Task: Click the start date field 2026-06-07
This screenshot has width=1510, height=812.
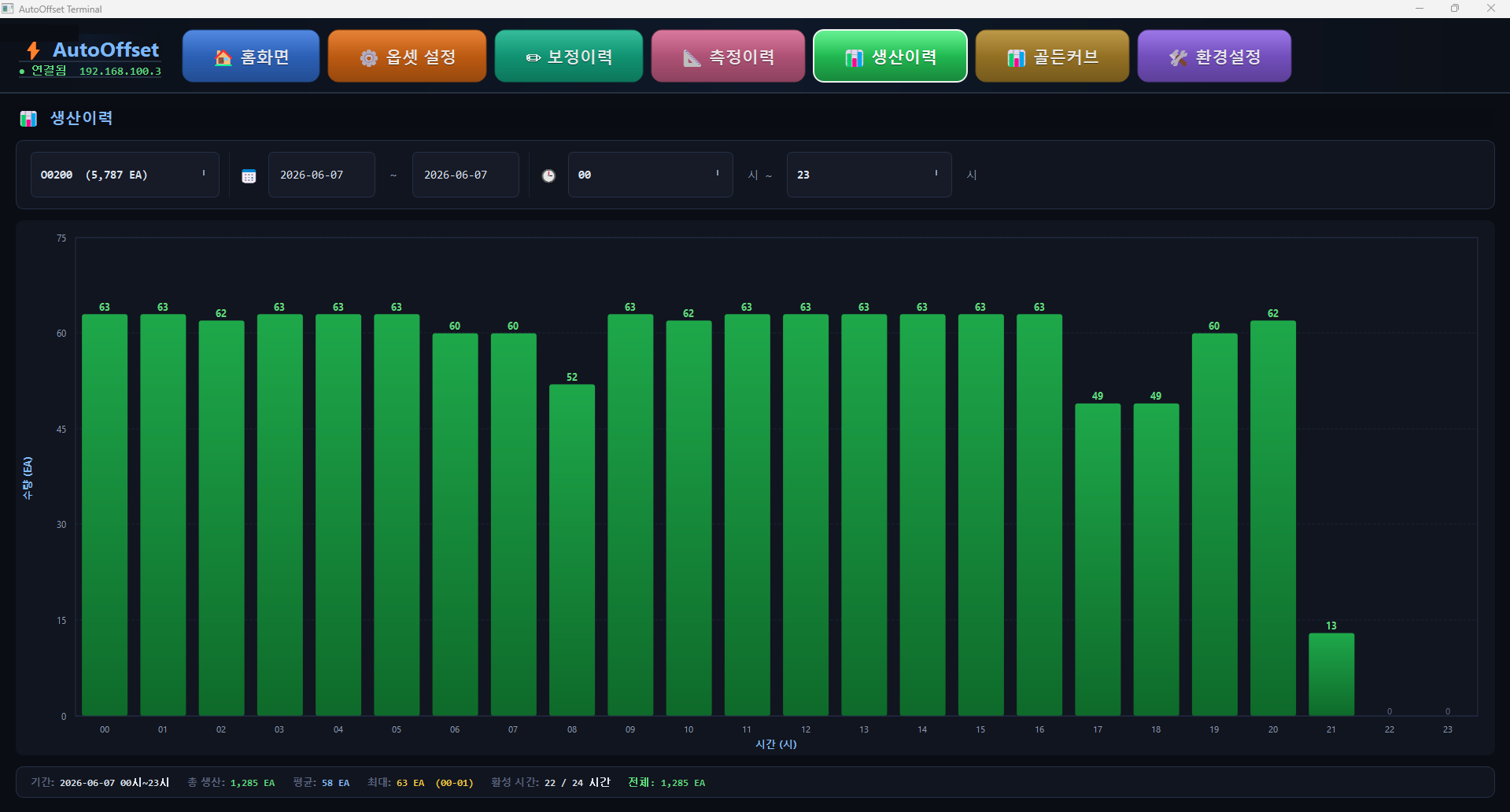Action: click(322, 175)
